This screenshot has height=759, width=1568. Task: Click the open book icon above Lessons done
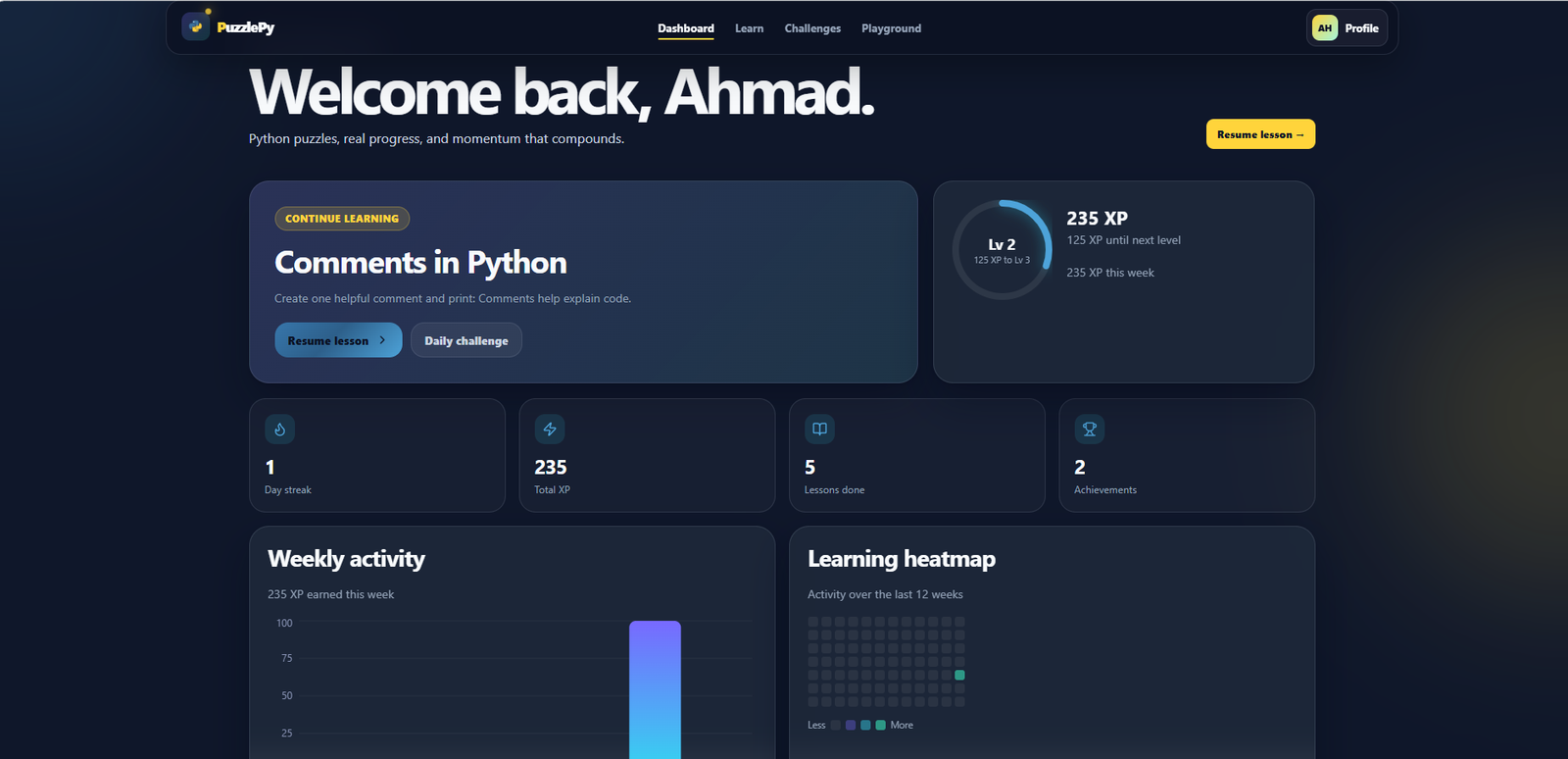tap(819, 430)
